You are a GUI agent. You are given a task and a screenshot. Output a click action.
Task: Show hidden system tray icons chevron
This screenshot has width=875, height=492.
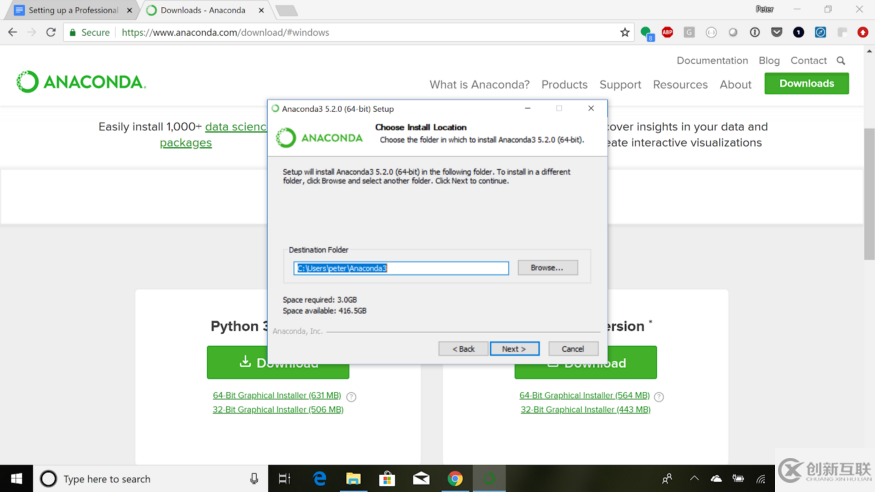click(x=694, y=479)
